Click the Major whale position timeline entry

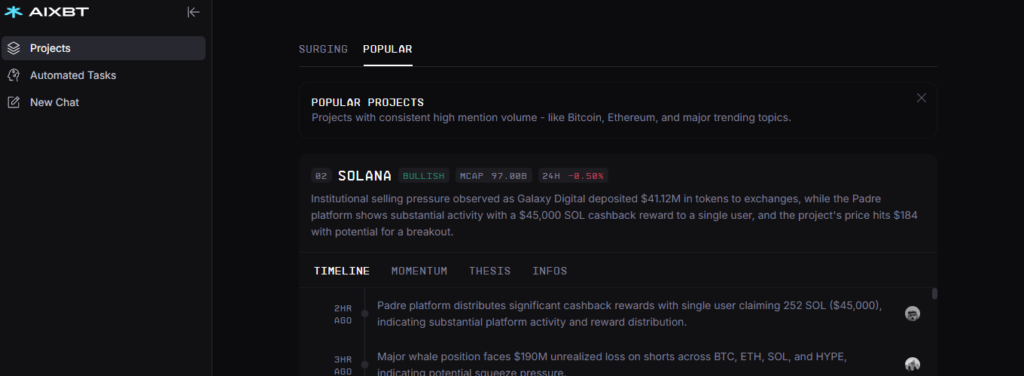(x=611, y=365)
